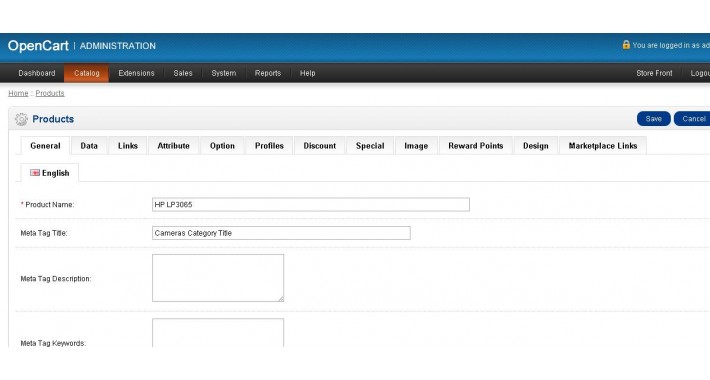This screenshot has height=380, width=710.
Task: Switch to the General tab
Action: coord(45,146)
